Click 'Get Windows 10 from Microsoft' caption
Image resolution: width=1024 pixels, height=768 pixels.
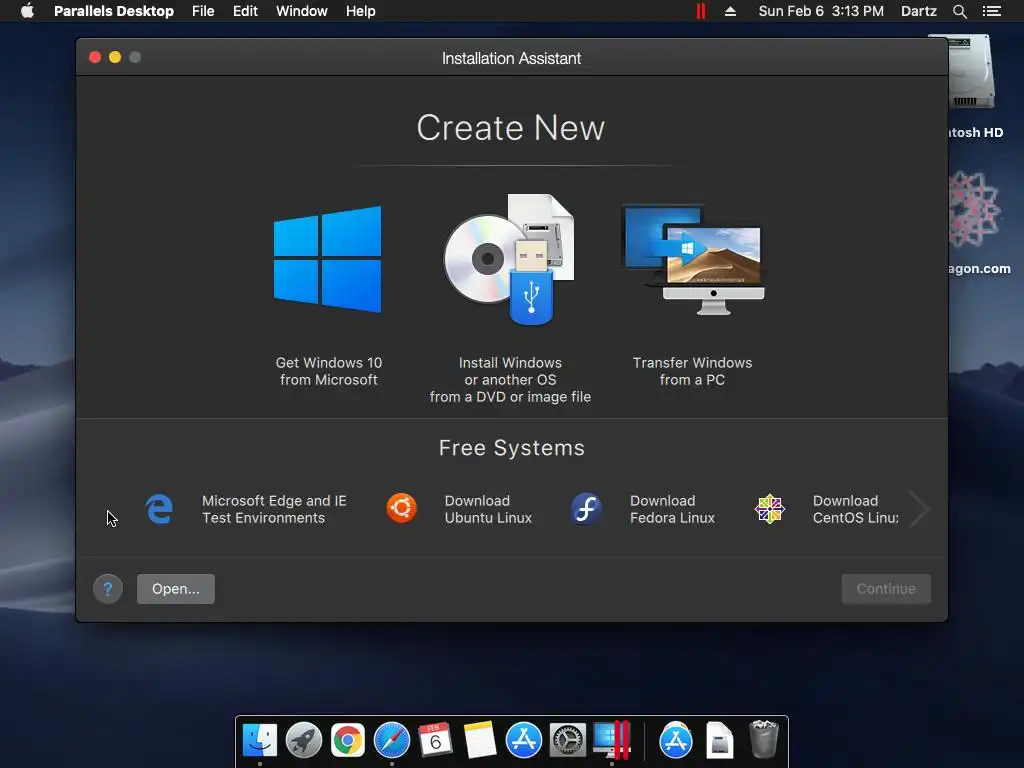328,371
